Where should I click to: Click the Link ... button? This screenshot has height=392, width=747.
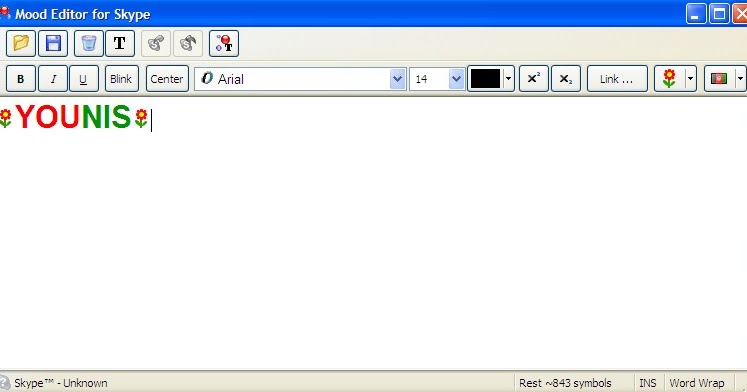[x=617, y=79]
